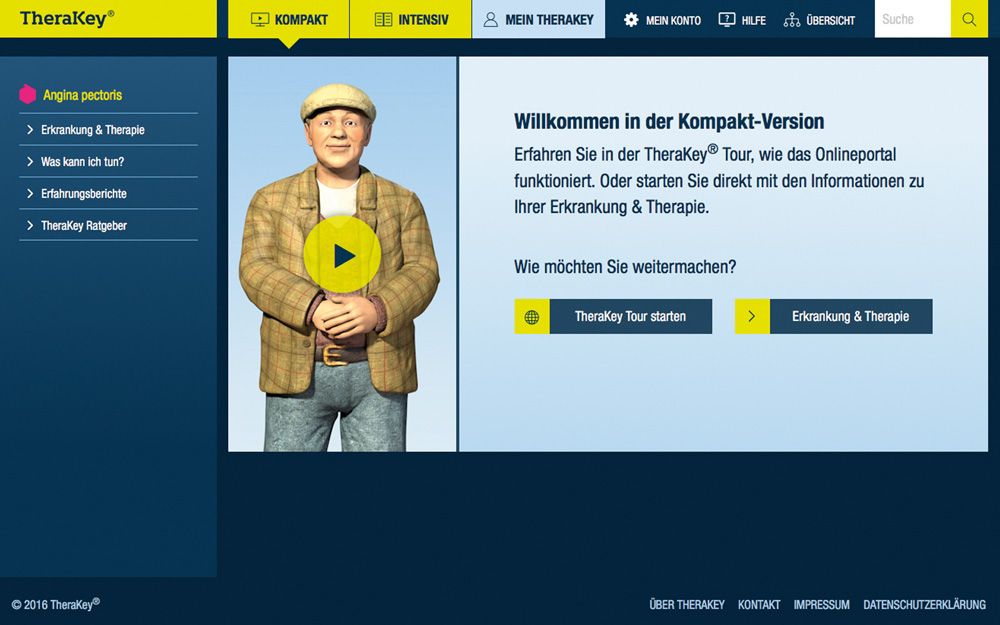Switch to the Kompakt tab

[288, 19]
